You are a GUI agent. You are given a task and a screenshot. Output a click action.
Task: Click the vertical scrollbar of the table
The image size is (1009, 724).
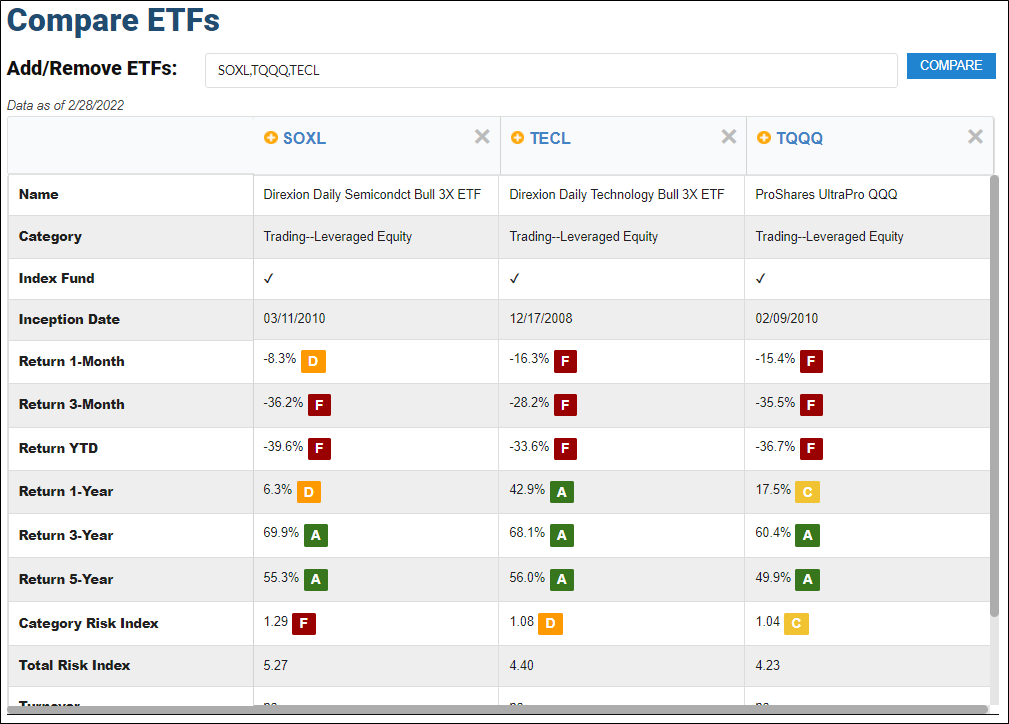(x=994, y=396)
